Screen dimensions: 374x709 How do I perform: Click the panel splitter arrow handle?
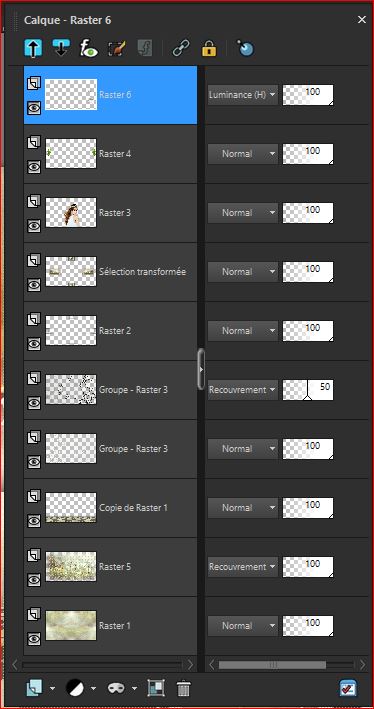pos(201,369)
